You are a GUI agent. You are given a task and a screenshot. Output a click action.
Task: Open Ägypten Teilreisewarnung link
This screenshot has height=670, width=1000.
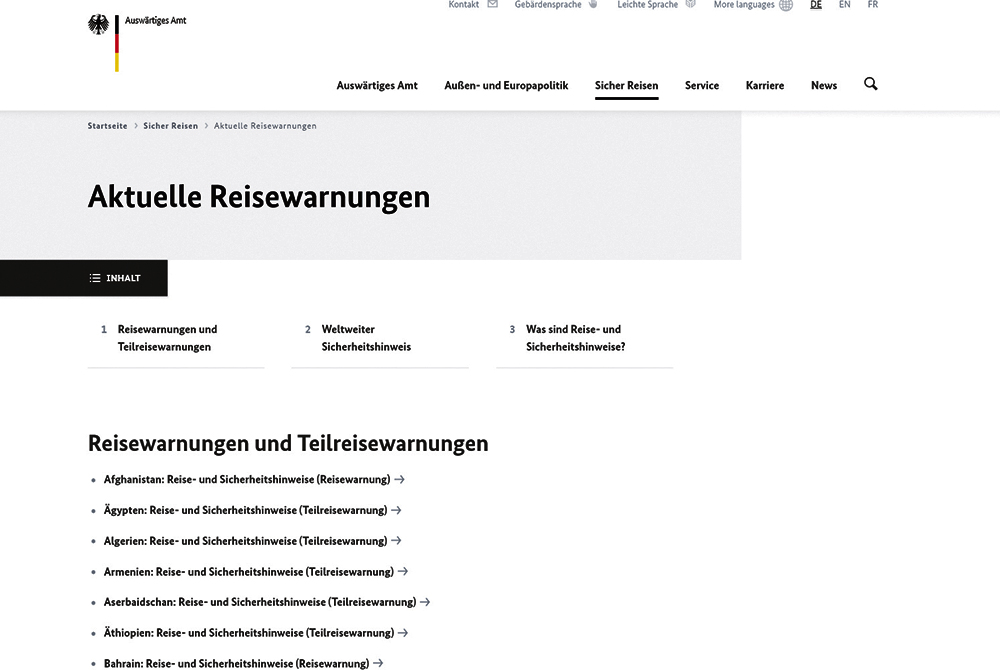click(x=245, y=510)
